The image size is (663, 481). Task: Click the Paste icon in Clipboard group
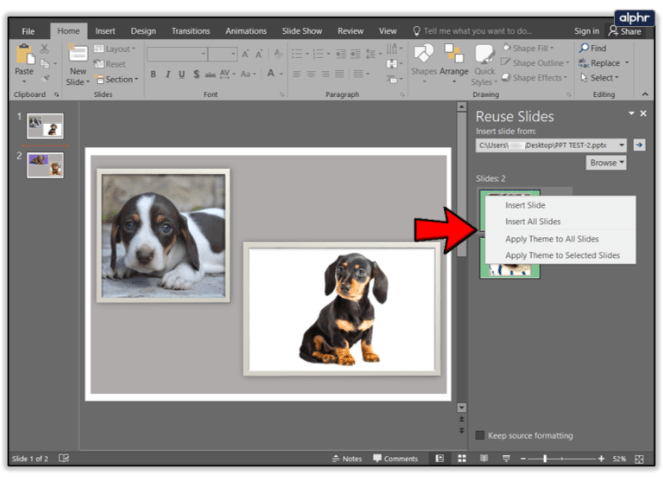pyautogui.click(x=23, y=58)
